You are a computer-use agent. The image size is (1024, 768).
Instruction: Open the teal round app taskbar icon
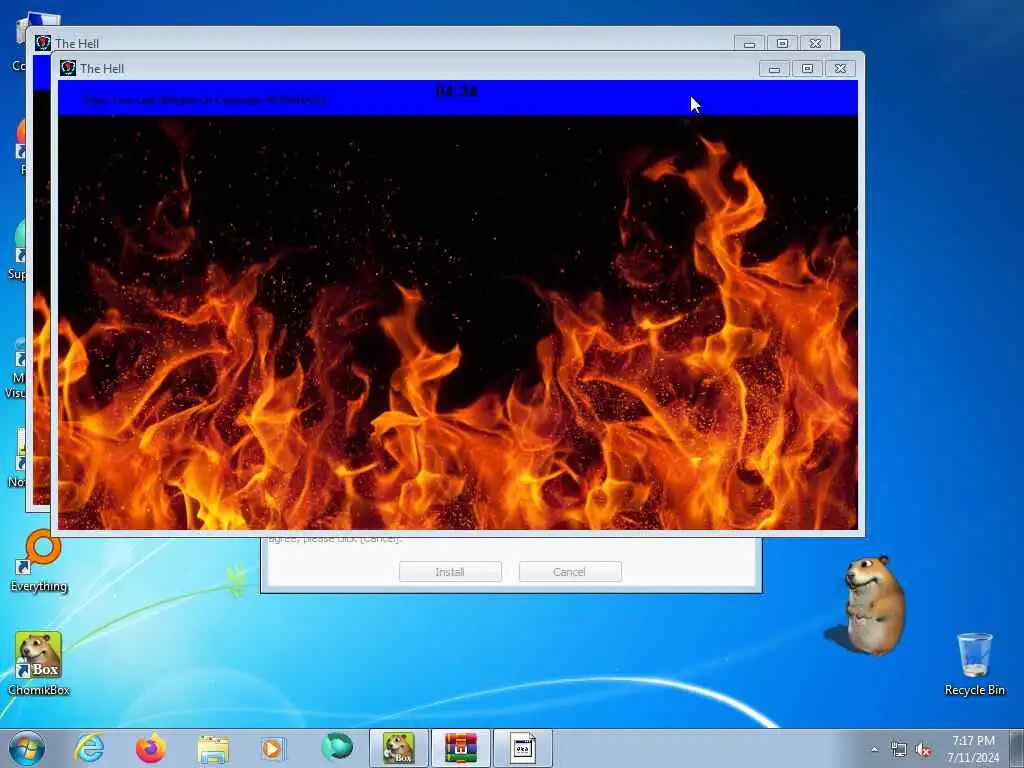(336, 747)
